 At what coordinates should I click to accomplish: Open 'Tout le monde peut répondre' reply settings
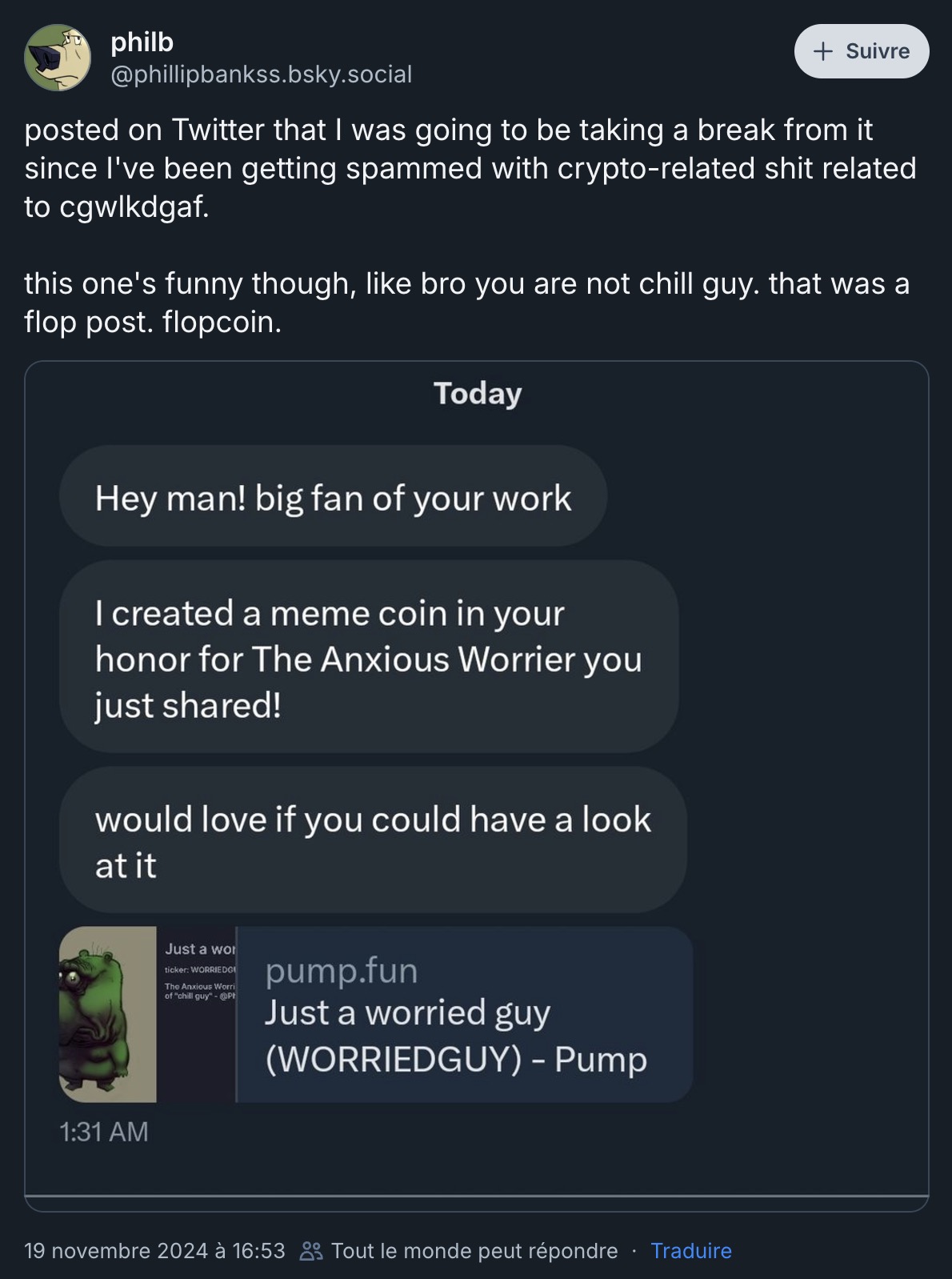tap(474, 1250)
